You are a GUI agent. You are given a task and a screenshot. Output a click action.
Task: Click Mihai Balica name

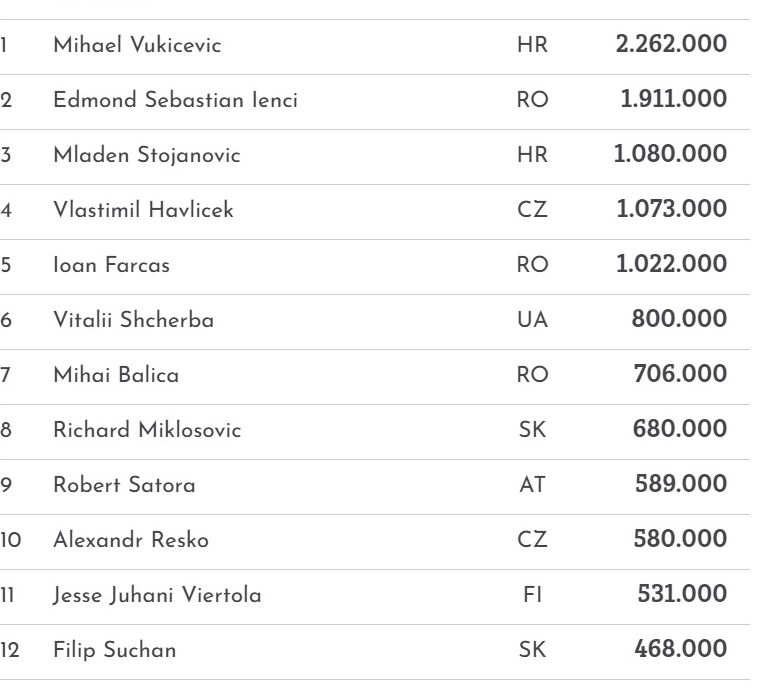tap(116, 375)
